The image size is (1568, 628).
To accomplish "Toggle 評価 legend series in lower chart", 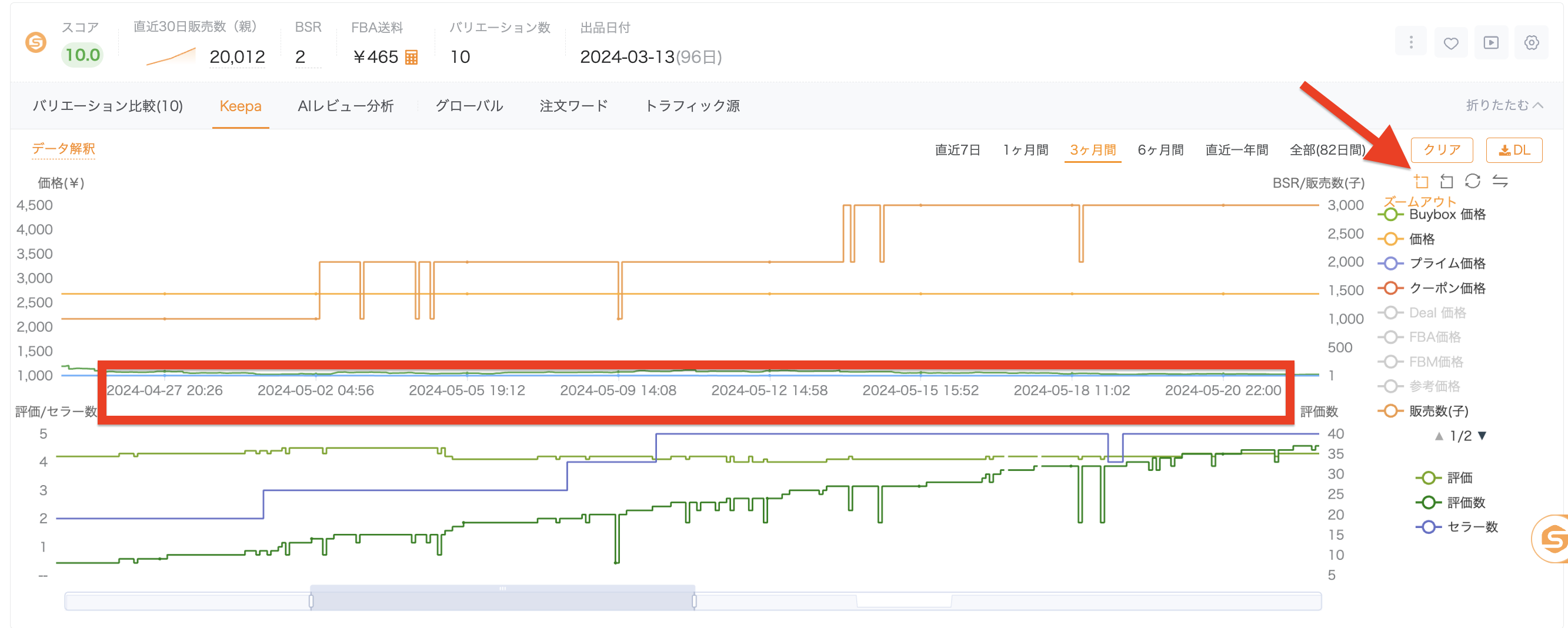I will (x=1444, y=477).
